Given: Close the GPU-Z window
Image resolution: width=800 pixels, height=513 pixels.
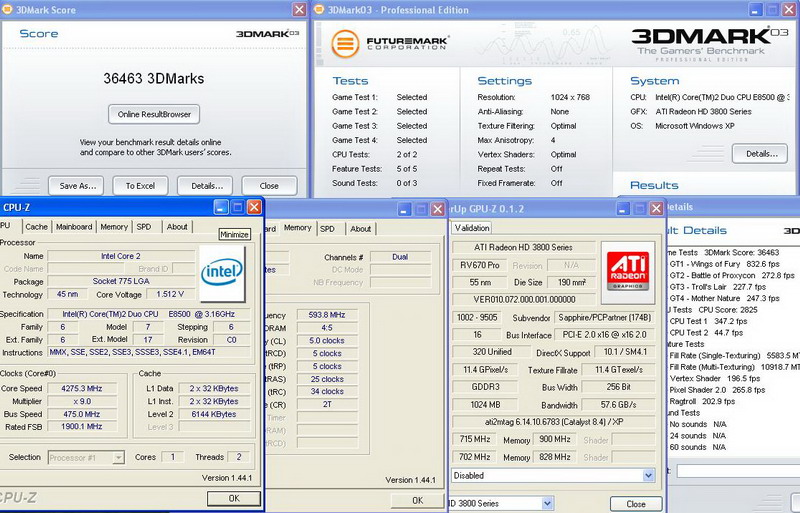Looking at the screenshot, I should [x=656, y=208].
